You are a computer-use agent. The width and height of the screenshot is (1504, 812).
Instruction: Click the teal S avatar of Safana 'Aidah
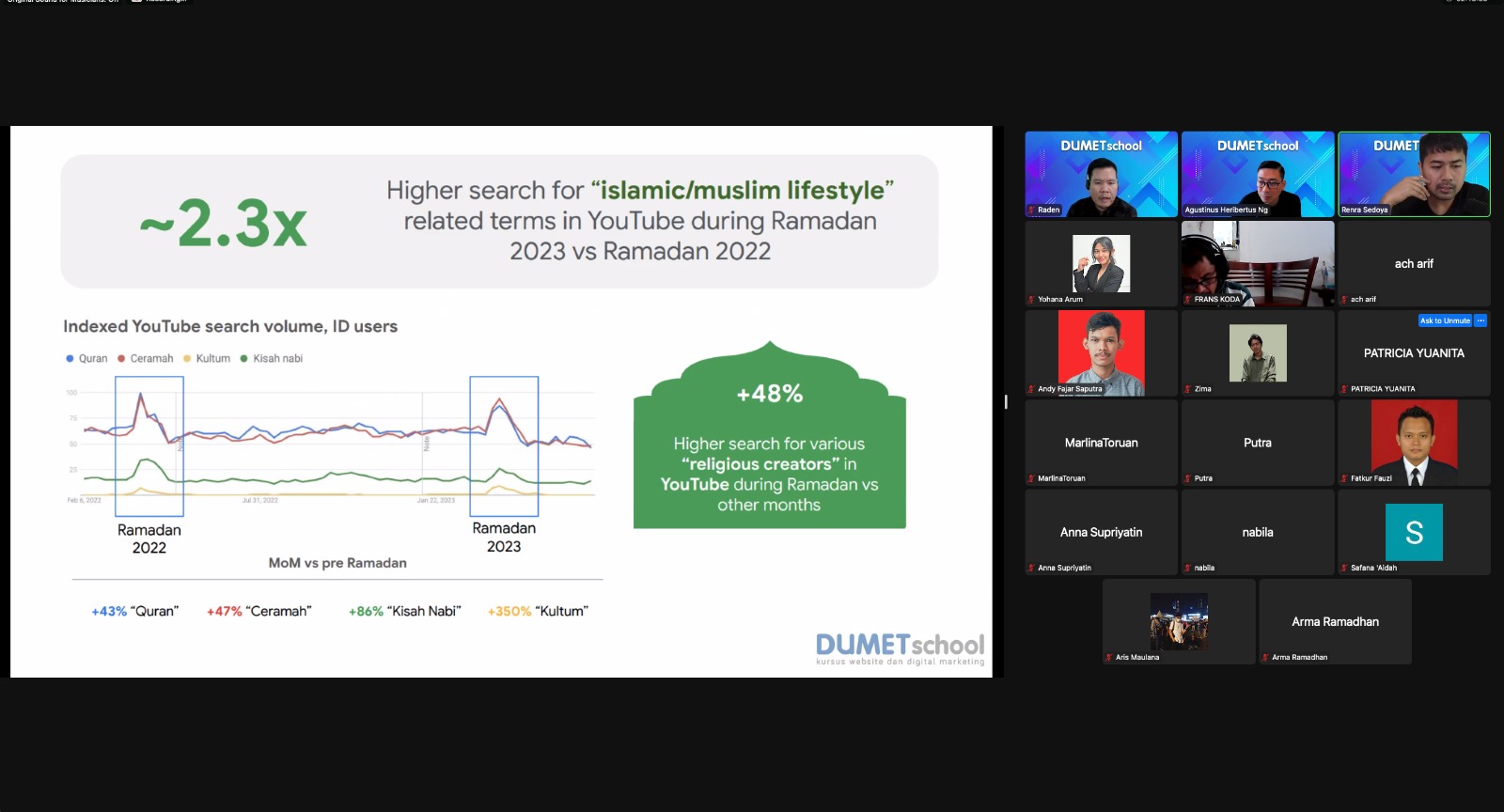(x=1414, y=532)
